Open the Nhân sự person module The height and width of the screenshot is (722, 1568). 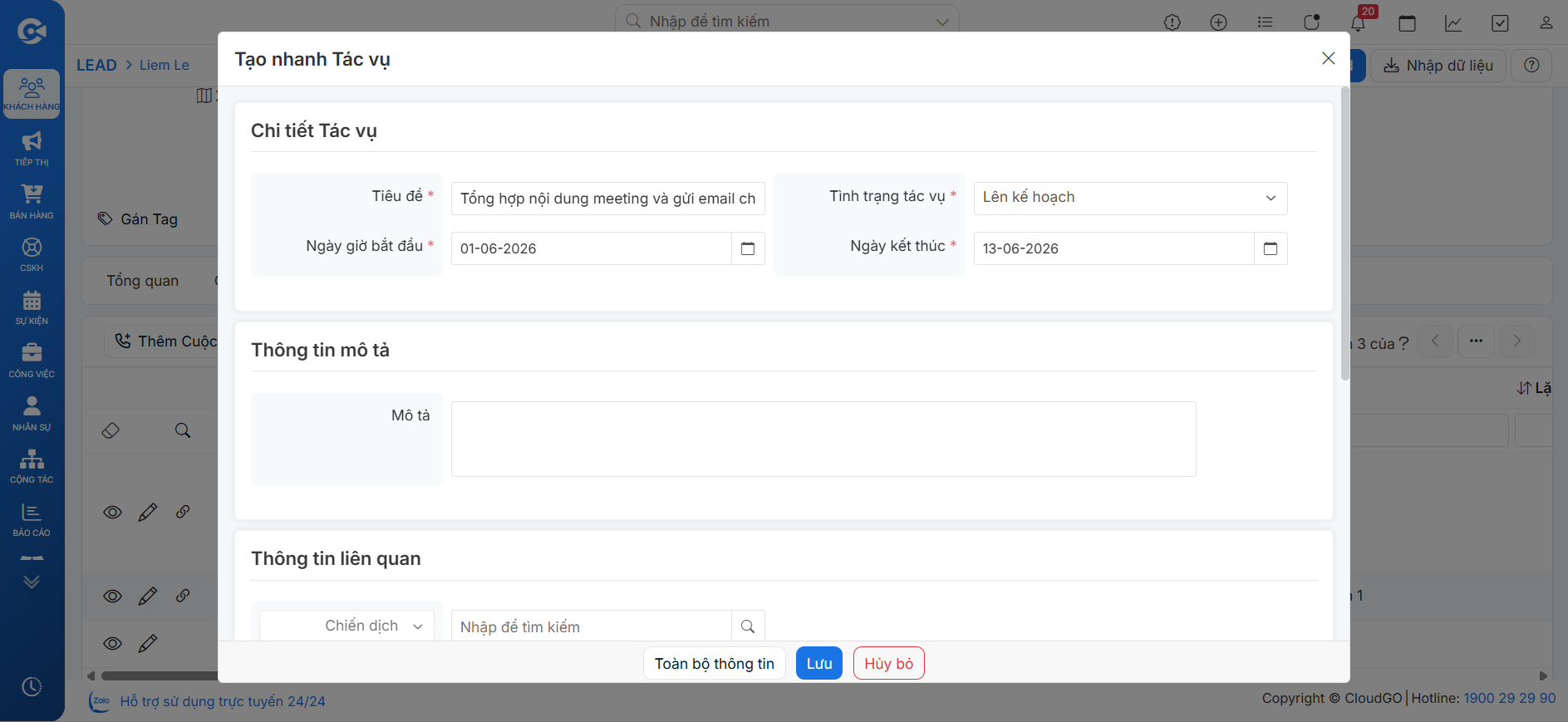pyautogui.click(x=32, y=413)
